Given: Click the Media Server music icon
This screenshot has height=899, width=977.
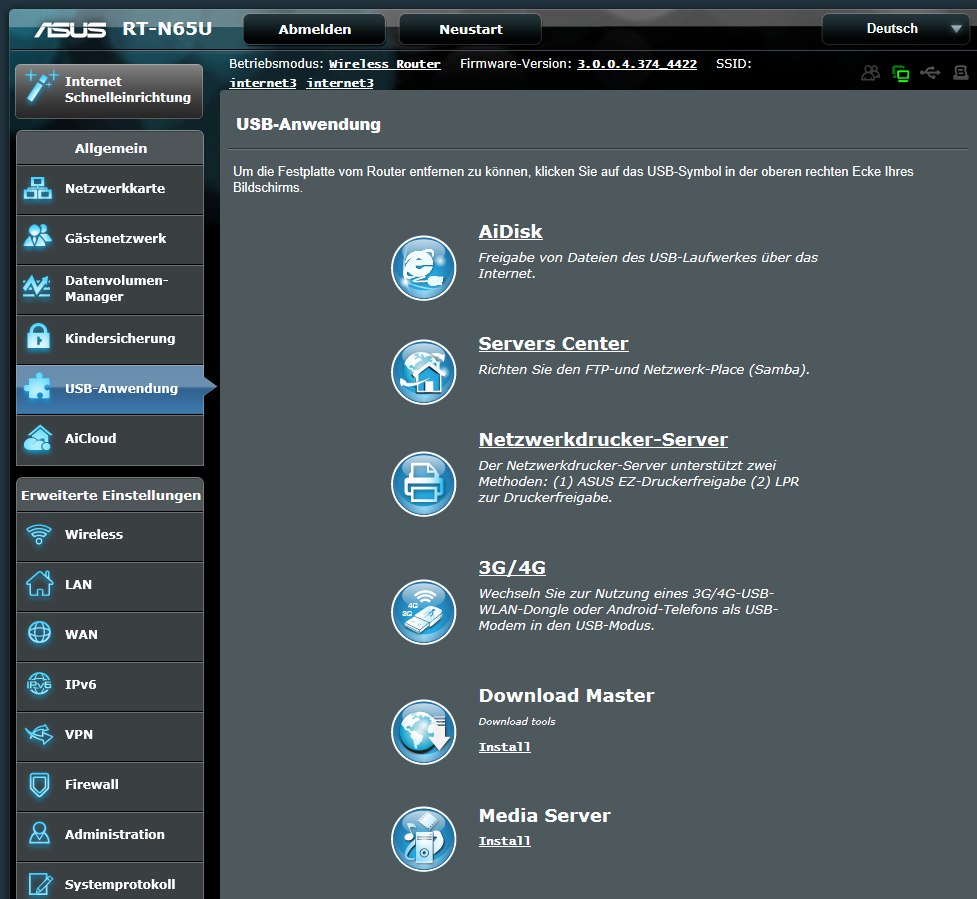Looking at the screenshot, I should (423, 838).
